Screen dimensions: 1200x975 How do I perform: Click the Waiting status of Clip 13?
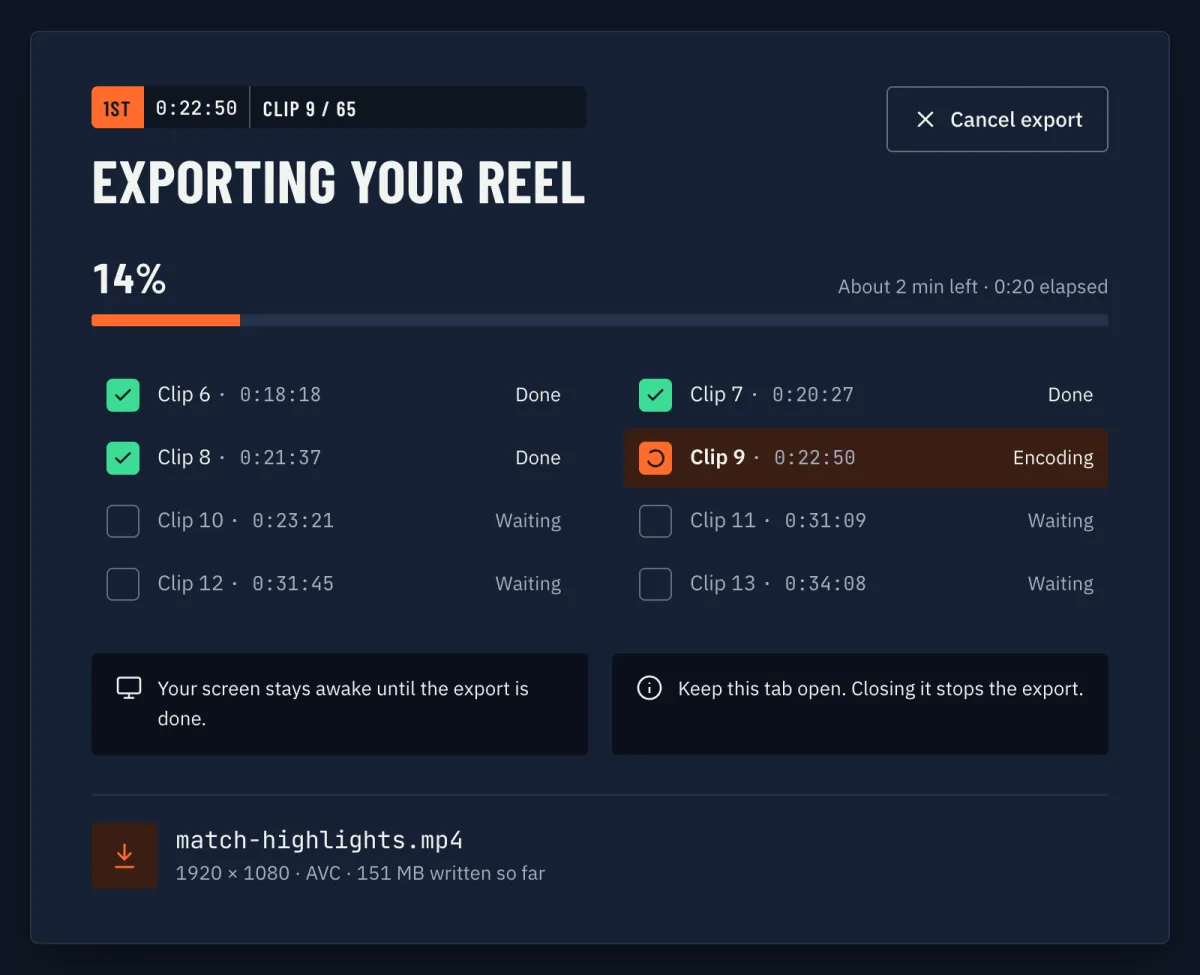(1061, 584)
